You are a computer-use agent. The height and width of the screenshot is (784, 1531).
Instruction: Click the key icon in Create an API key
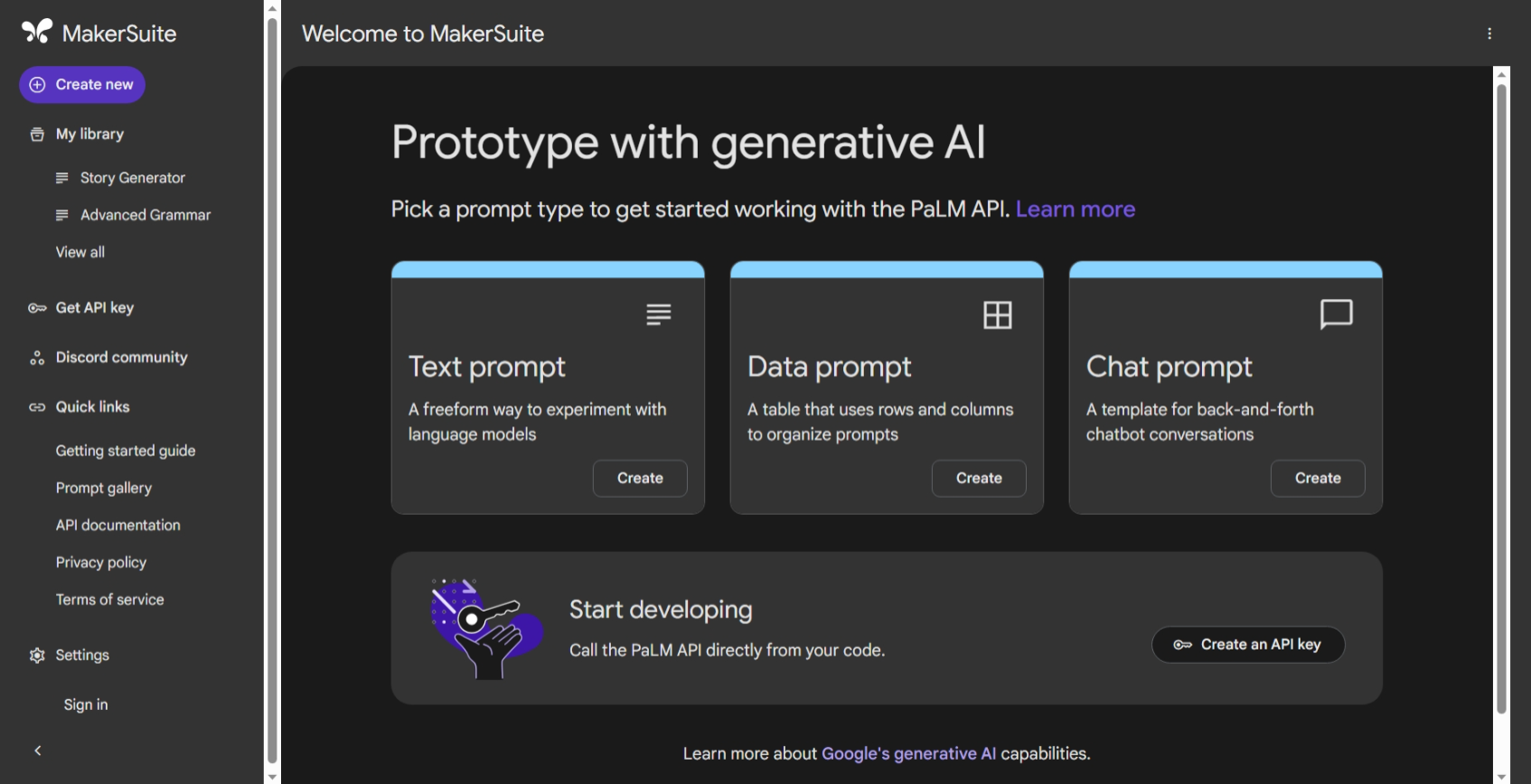coord(1182,645)
